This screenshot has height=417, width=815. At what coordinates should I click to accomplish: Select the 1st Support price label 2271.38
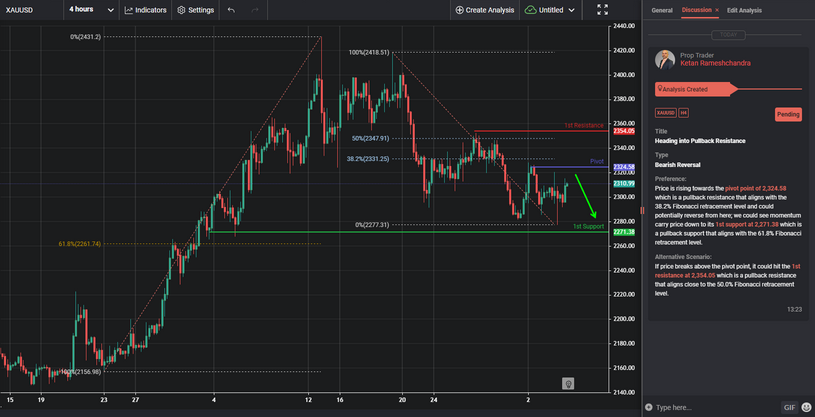(x=624, y=232)
